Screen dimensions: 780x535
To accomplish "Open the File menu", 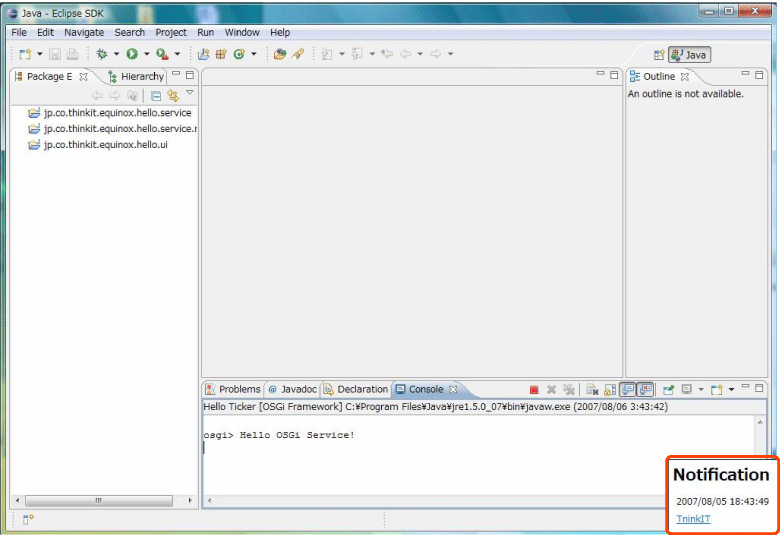I will [19, 32].
